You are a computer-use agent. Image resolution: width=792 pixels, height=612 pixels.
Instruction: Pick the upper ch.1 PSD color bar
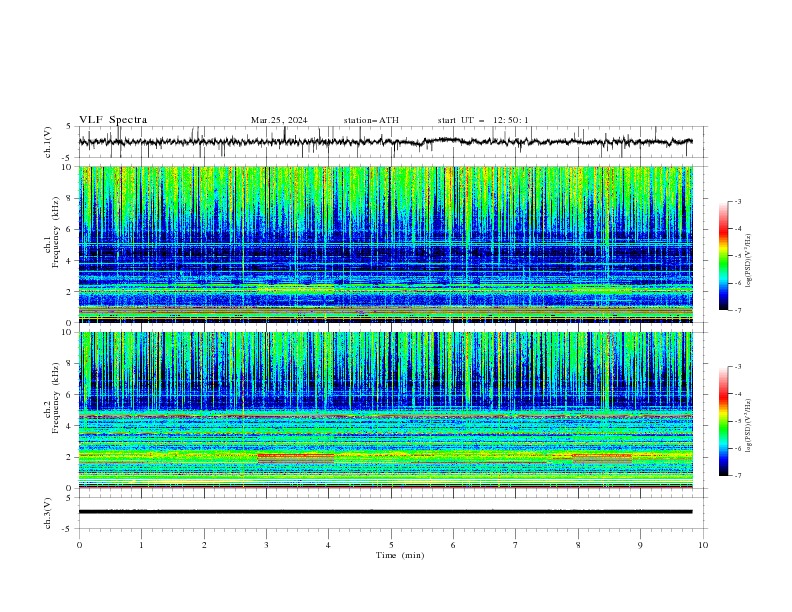[723, 256]
